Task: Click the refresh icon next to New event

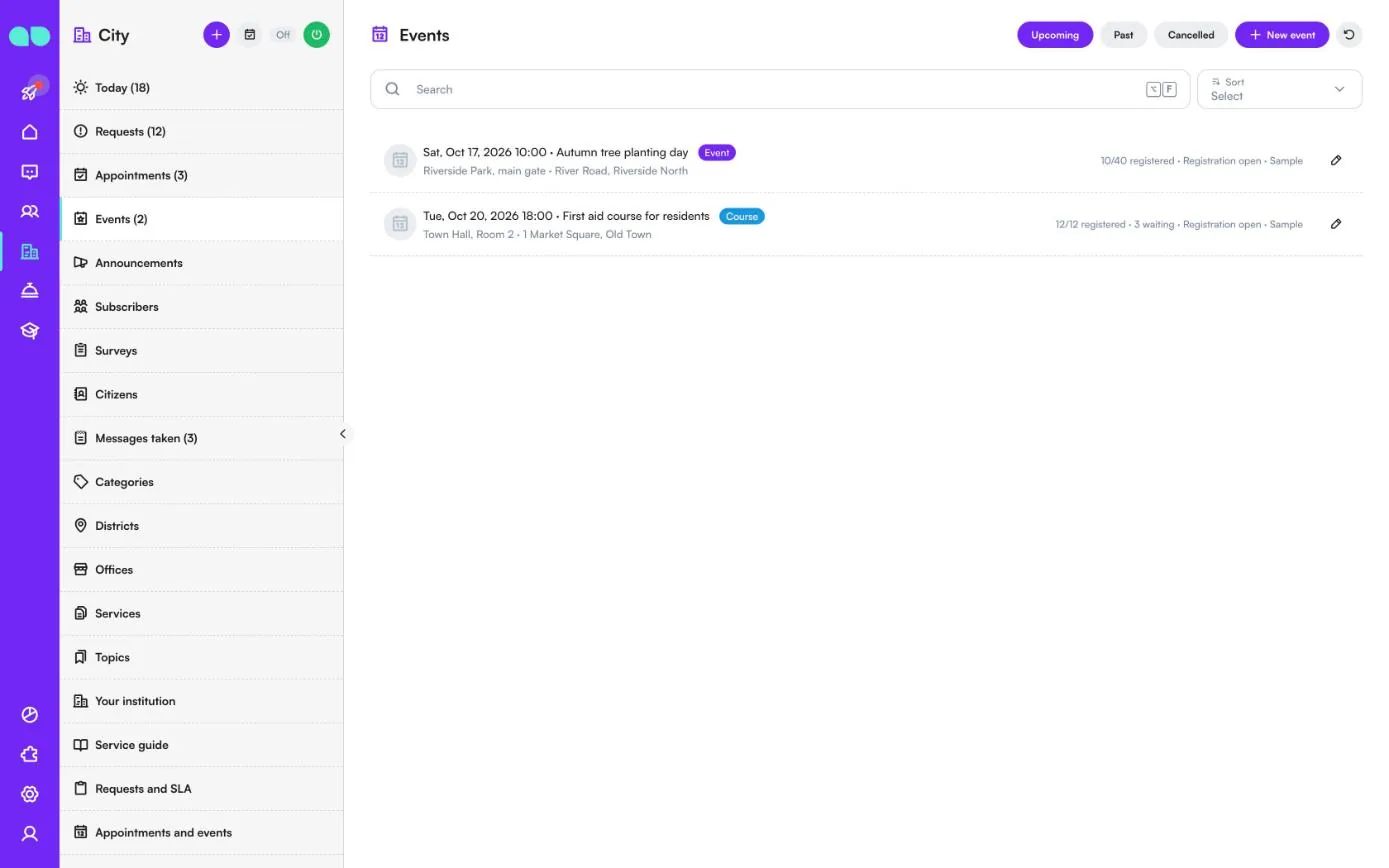Action: tap(1349, 35)
